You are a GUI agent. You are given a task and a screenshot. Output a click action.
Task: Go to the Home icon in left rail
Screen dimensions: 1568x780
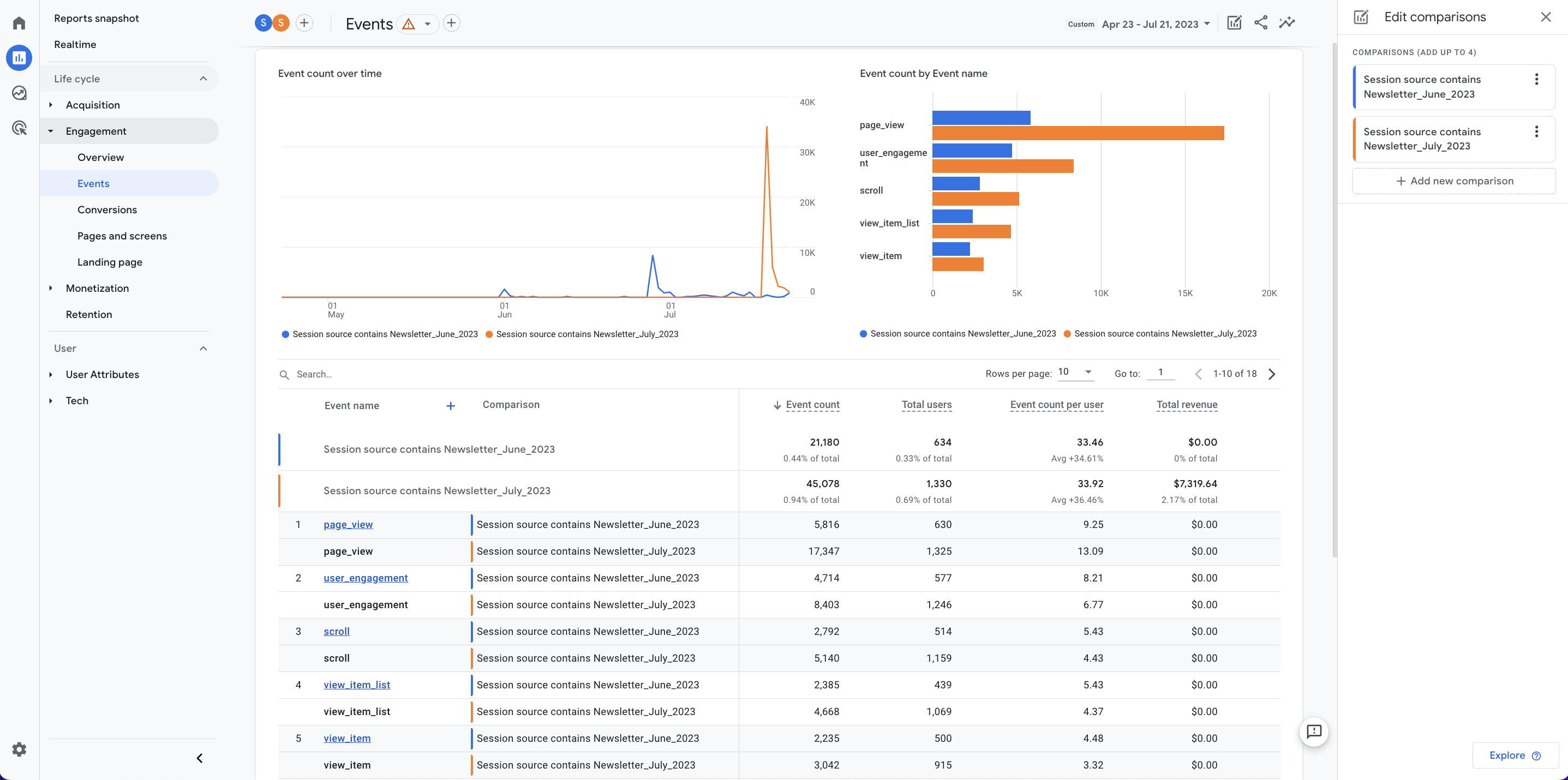tap(19, 23)
